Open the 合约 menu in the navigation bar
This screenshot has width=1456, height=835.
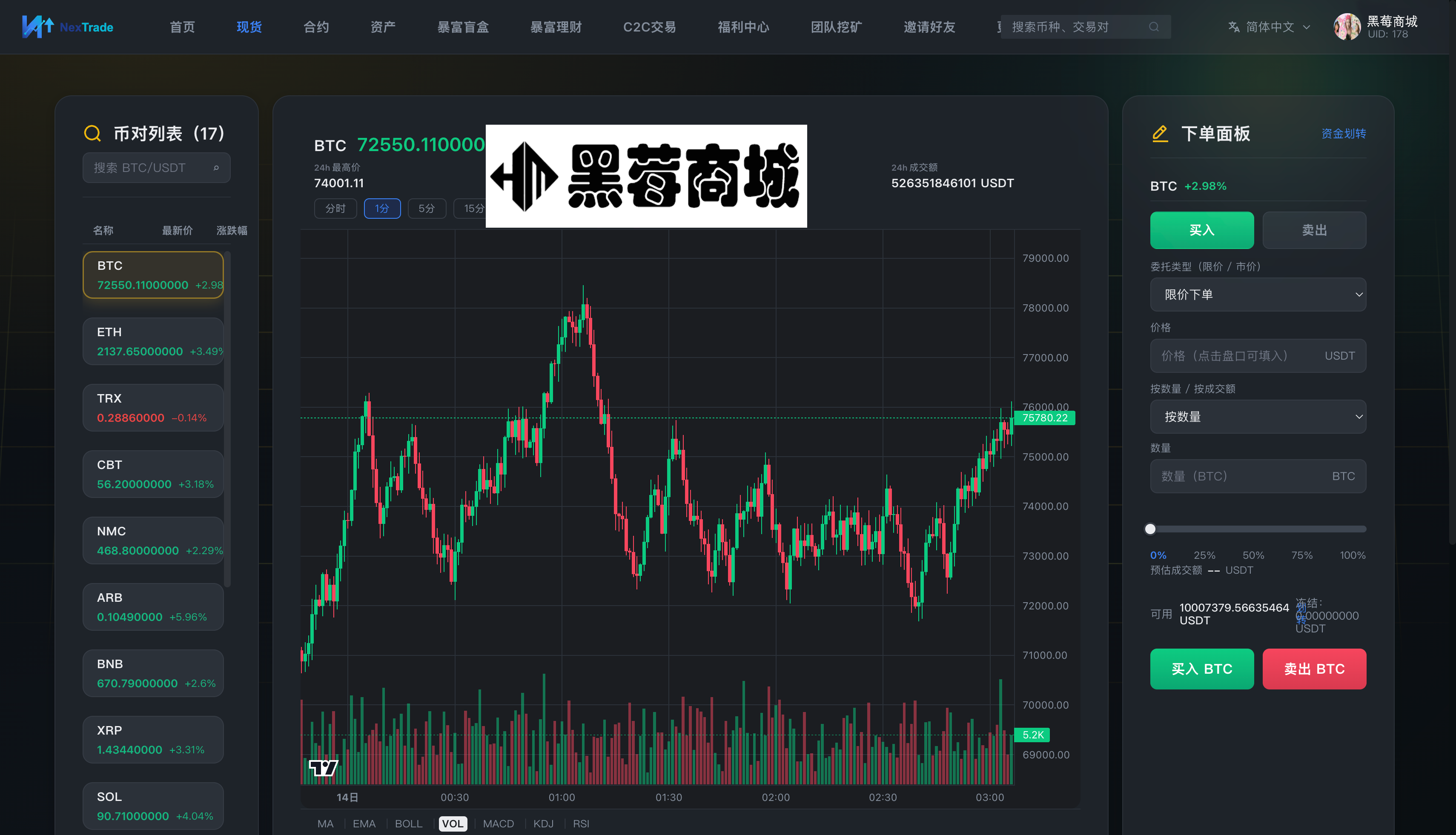coord(315,26)
